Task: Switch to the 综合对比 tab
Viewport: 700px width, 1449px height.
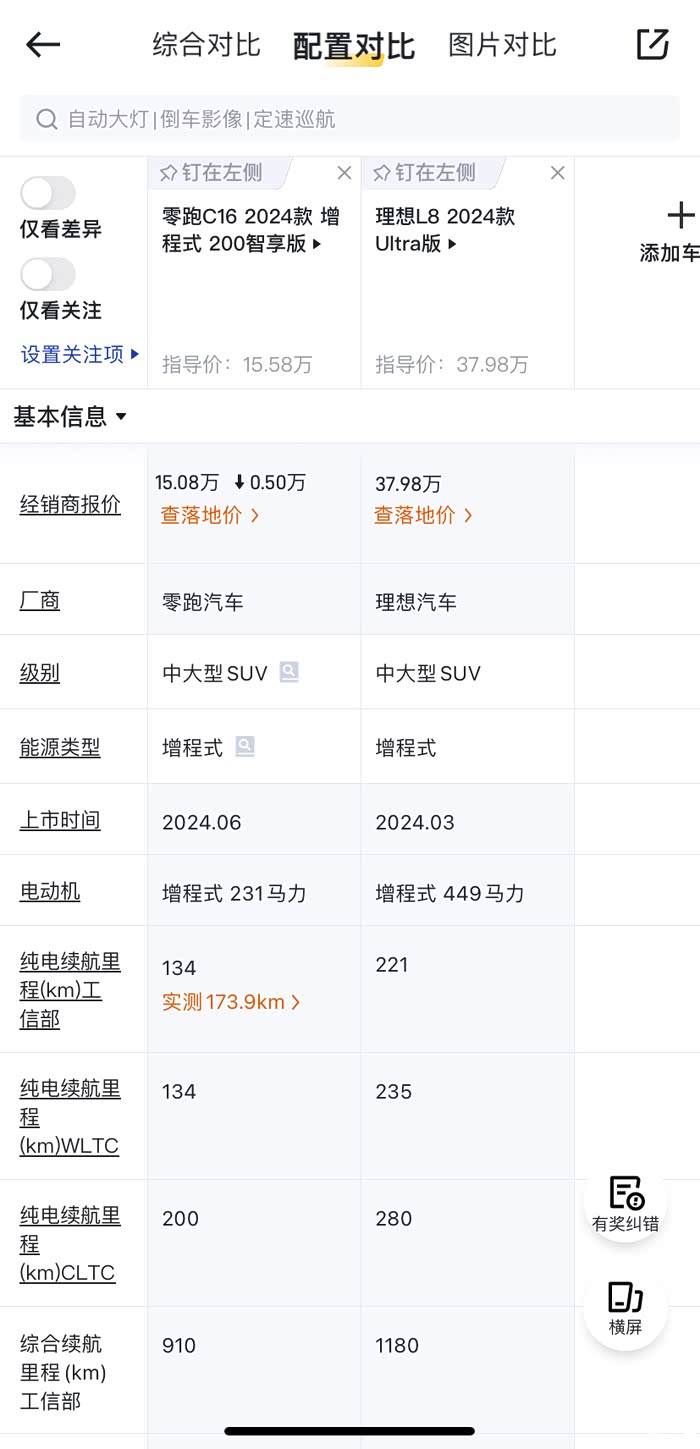Action: 205,45
